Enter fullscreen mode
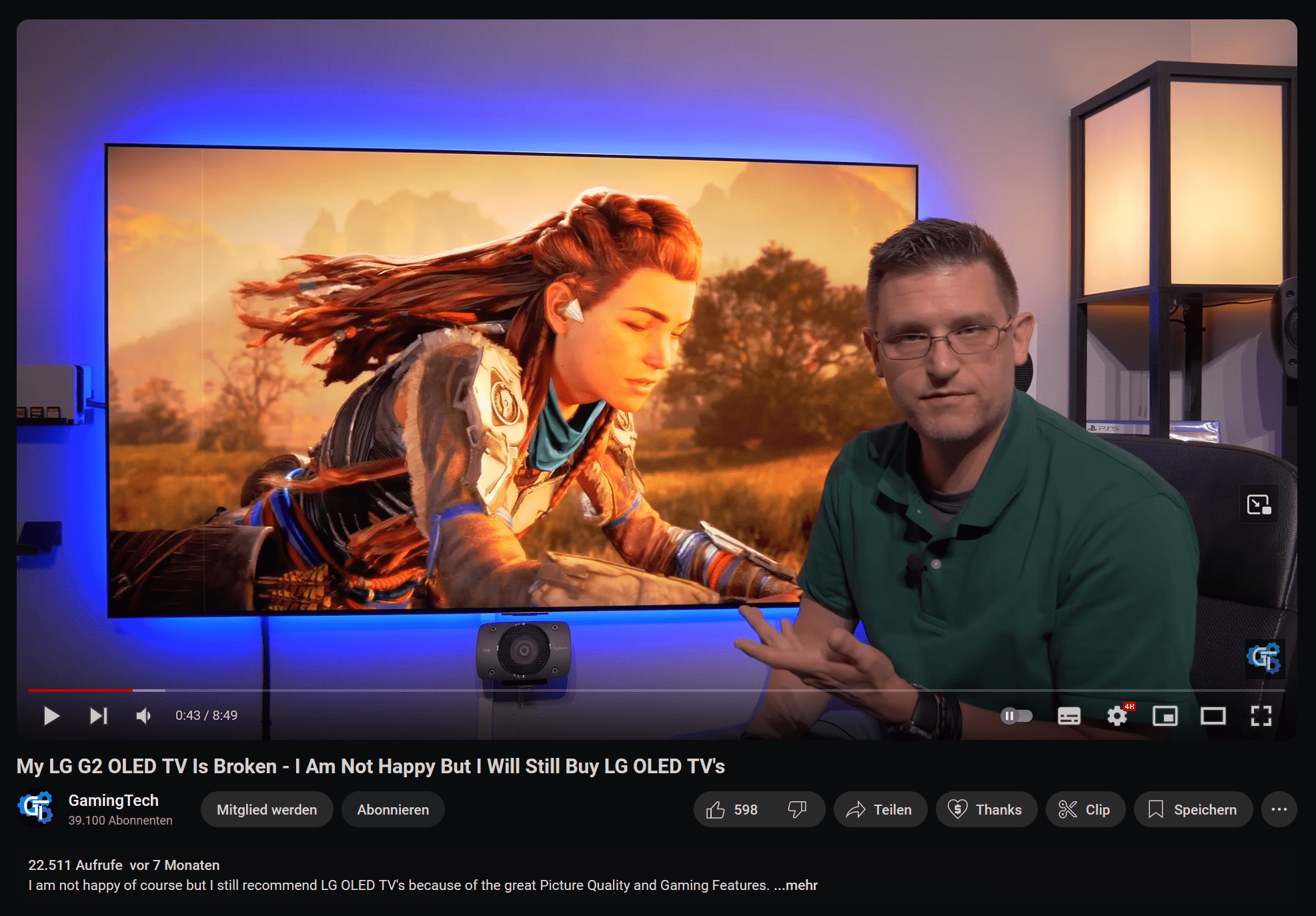The height and width of the screenshot is (916, 1316). click(1261, 716)
